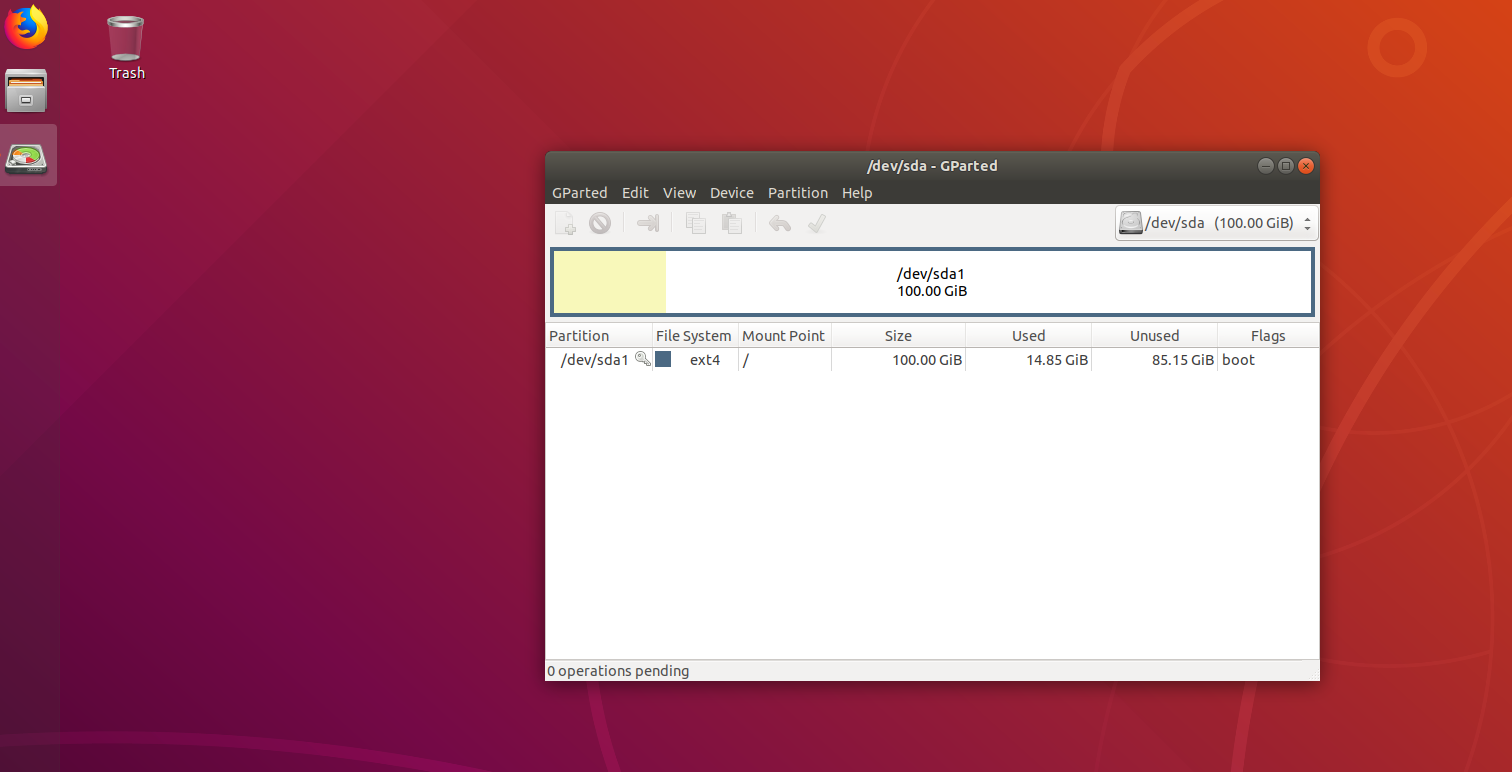Click the Resize/Move toolbar icon

[648, 223]
